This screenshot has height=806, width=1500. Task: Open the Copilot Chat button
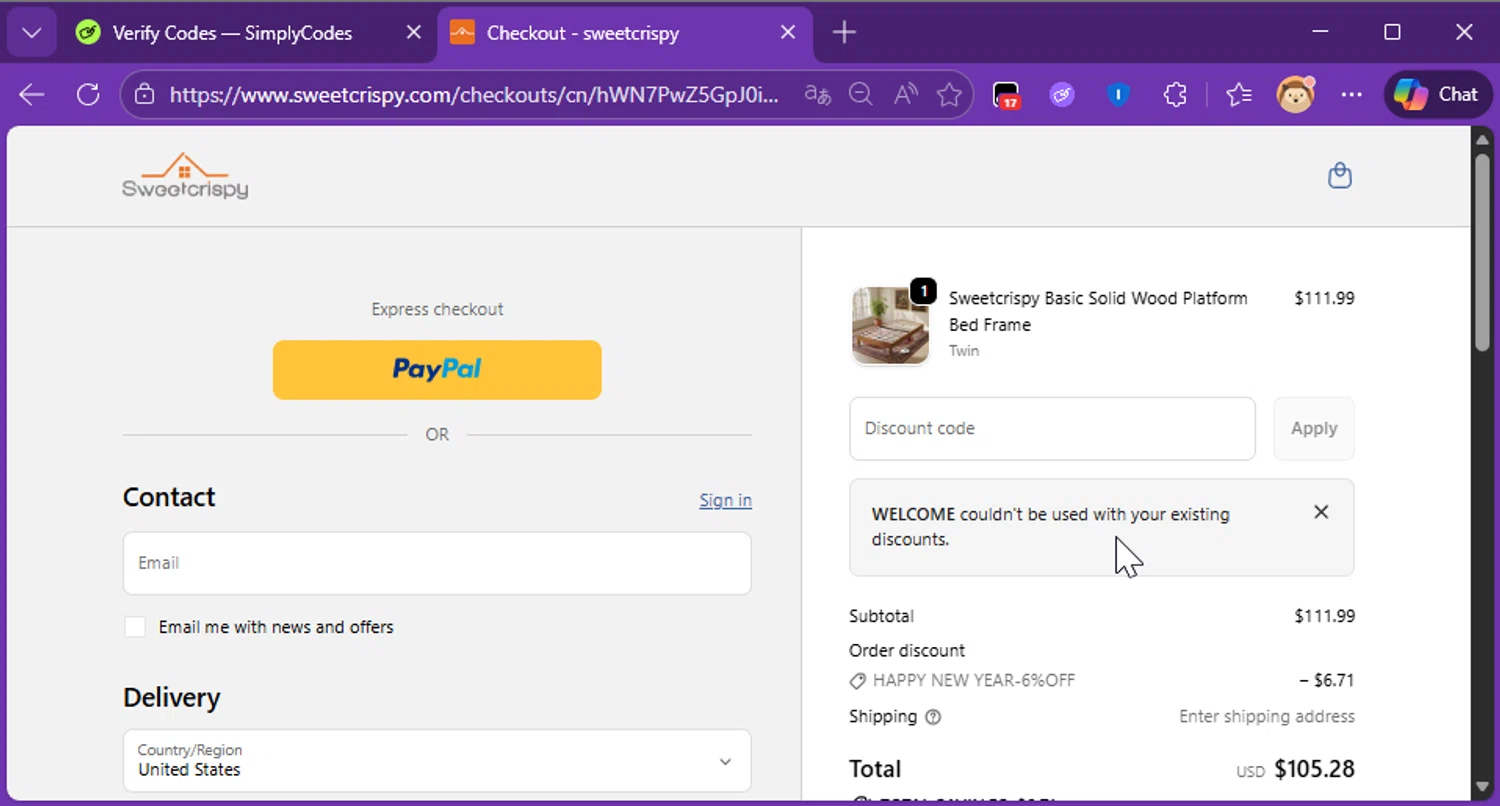[1437, 95]
